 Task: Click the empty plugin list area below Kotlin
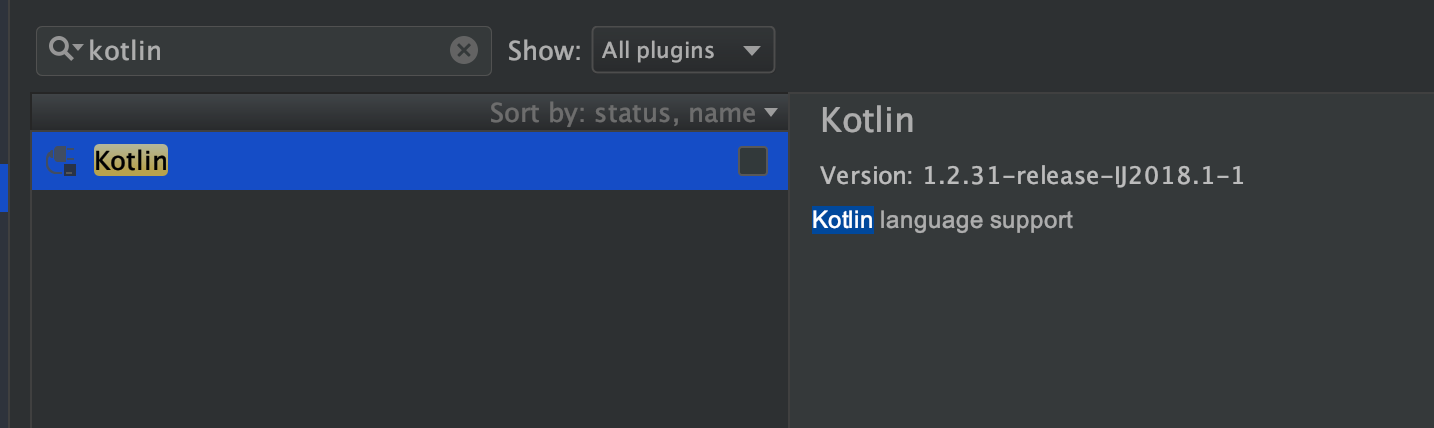tap(400, 310)
